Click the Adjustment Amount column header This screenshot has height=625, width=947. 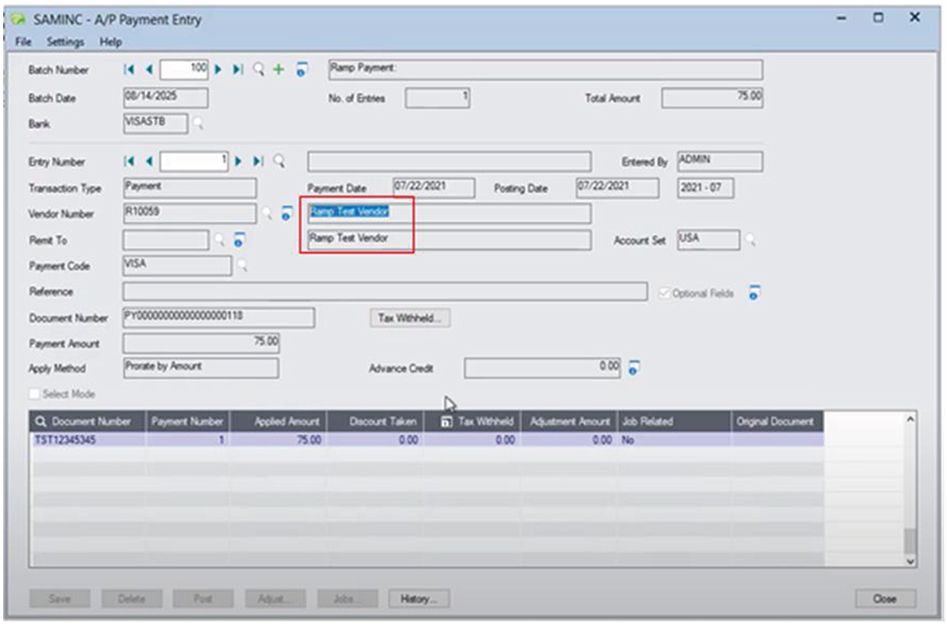(x=570, y=421)
